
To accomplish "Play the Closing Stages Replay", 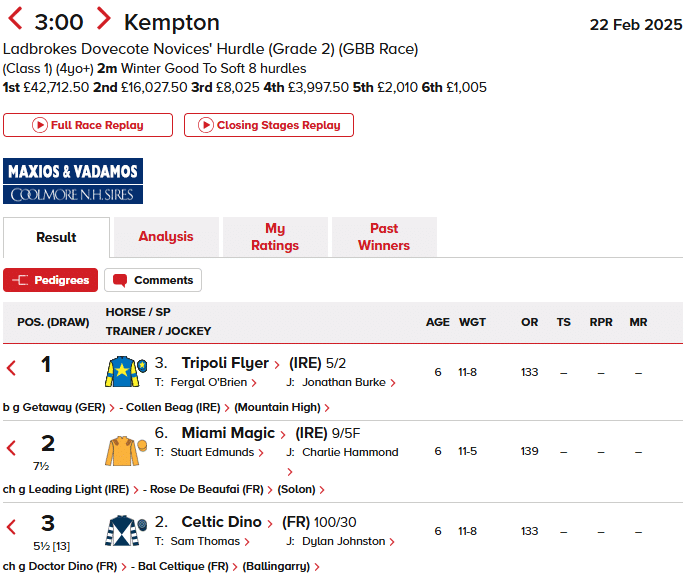I will coord(269,125).
